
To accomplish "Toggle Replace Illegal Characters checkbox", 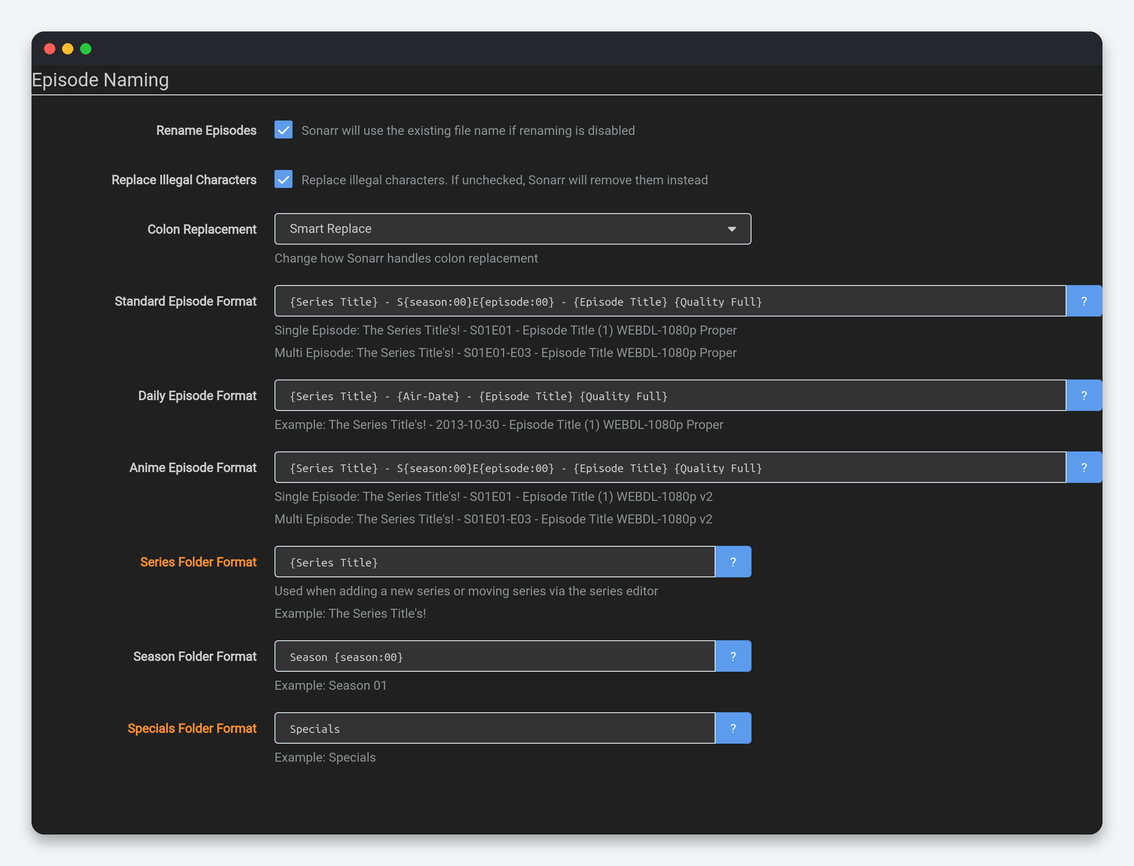I will [x=284, y=179].
